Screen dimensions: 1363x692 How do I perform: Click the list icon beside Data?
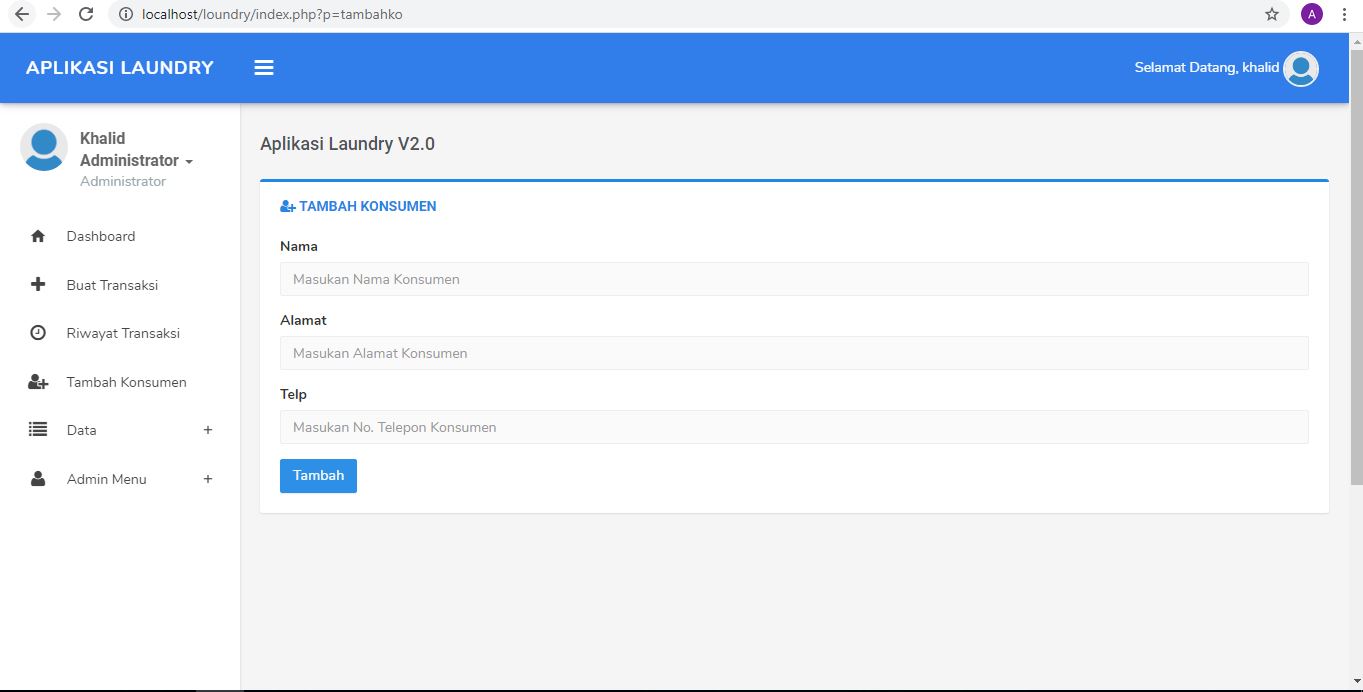pyautogui.click(x=38, y=430)
